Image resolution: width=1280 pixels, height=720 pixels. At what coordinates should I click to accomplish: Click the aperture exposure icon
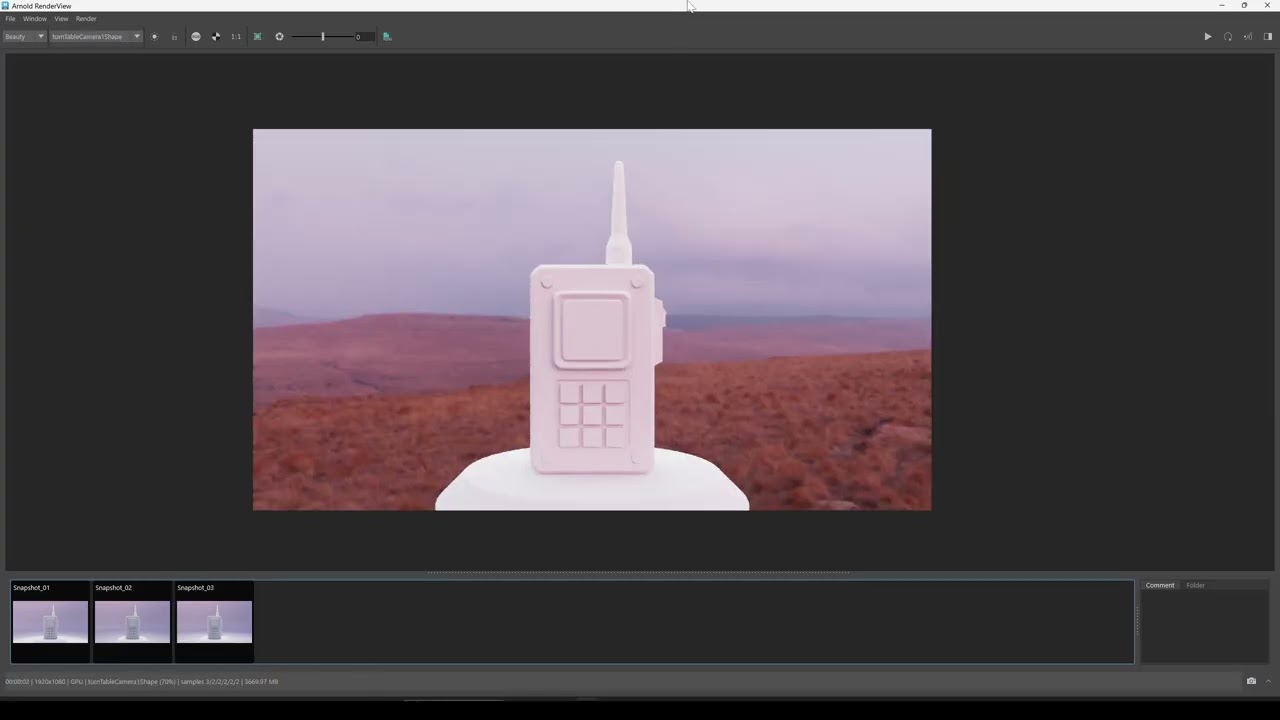(x=279, y=37)
